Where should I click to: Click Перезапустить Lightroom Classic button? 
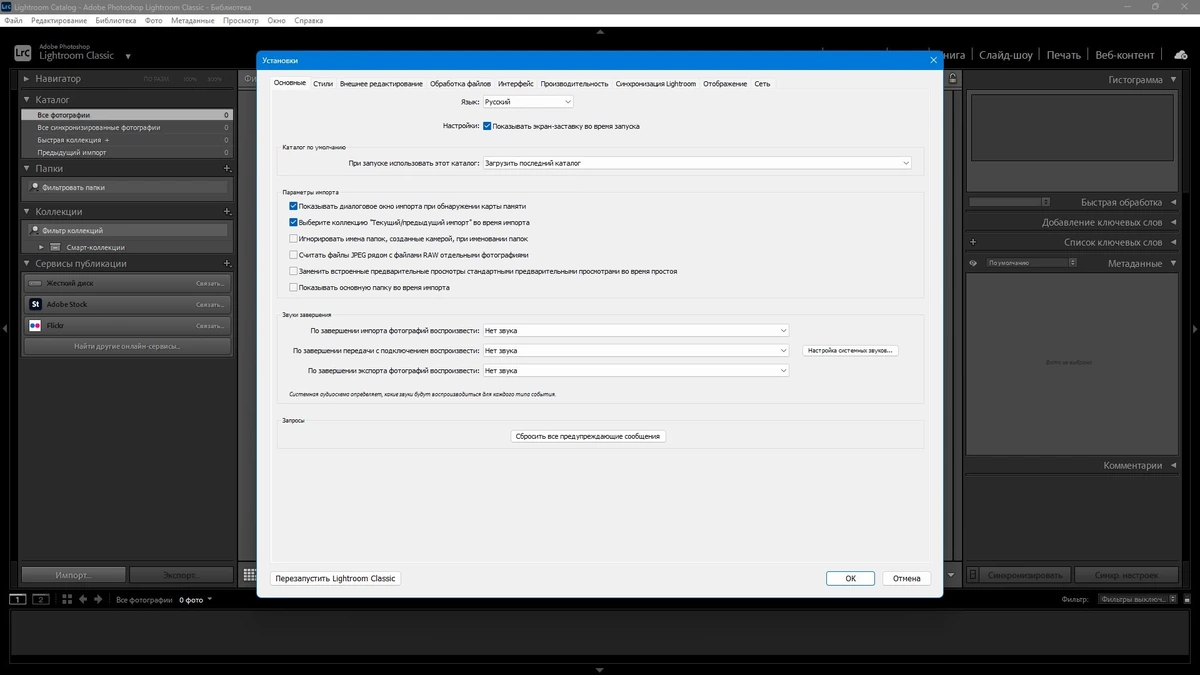click(x=336, y=578)
